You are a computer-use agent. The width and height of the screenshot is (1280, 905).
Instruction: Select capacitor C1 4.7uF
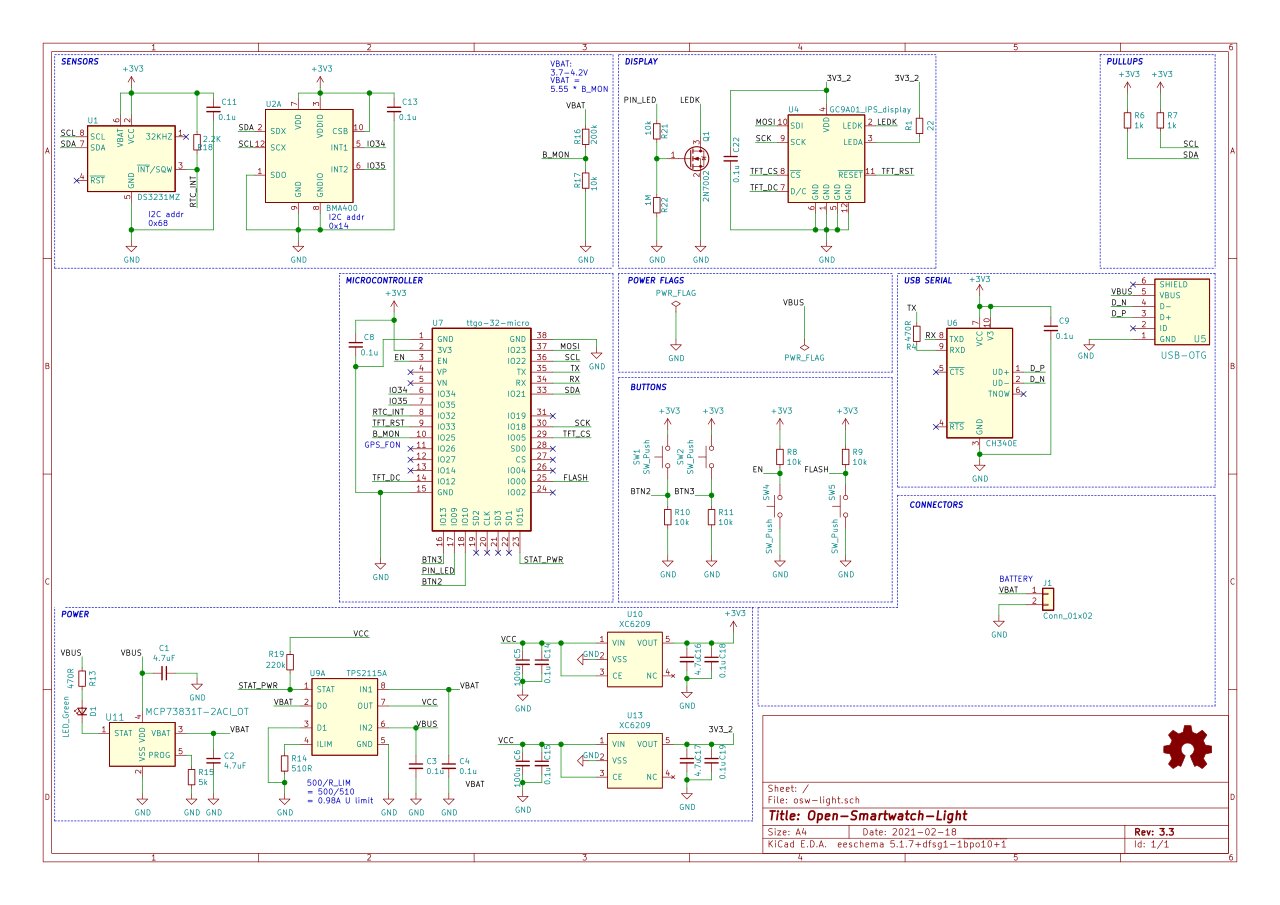(162, 674)
